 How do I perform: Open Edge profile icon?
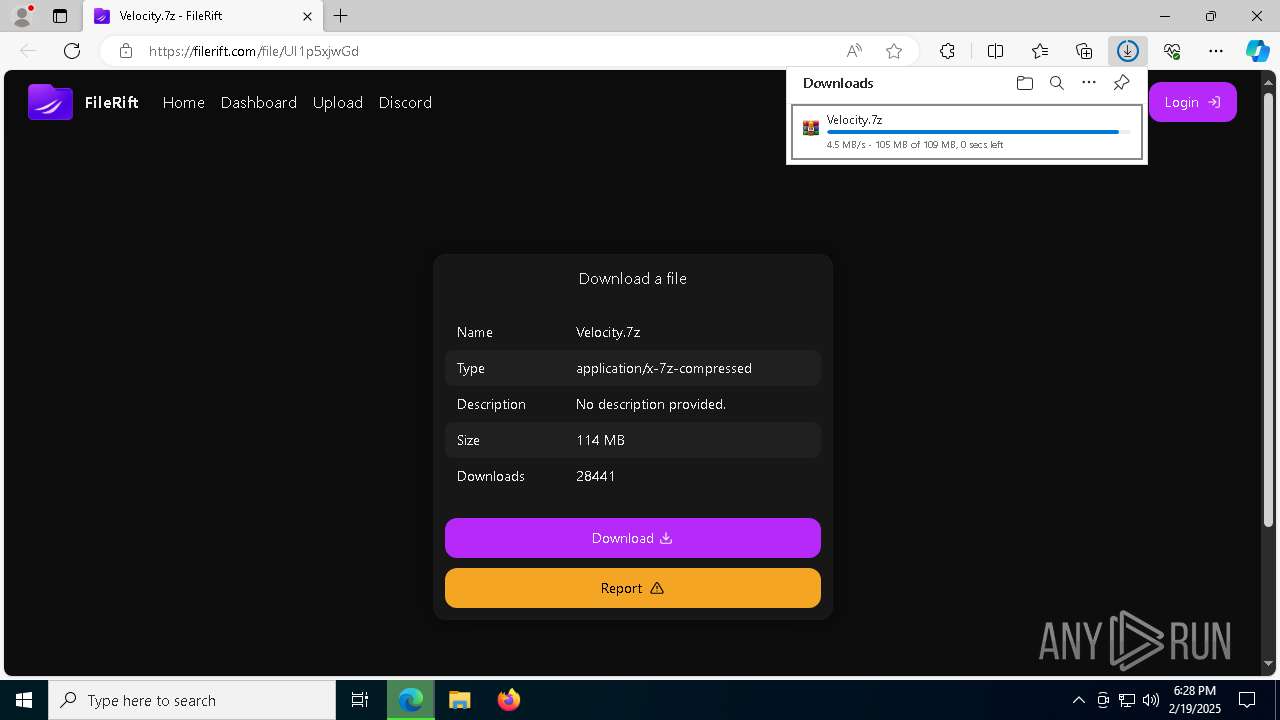pyautogui.click(x=22, y=16)
